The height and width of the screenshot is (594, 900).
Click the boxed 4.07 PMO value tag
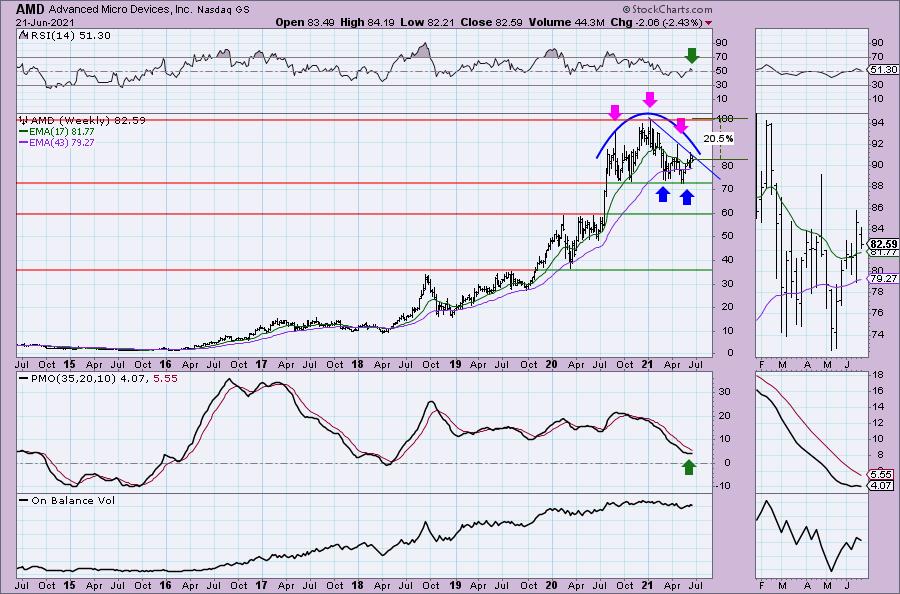click(x=881, y=486)
